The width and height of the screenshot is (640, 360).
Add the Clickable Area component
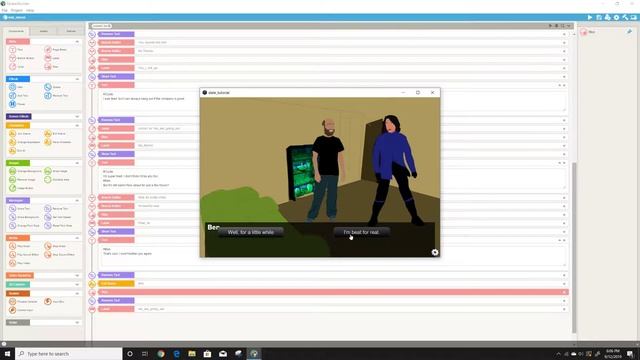pyautogui.click(x=57, y=180)
